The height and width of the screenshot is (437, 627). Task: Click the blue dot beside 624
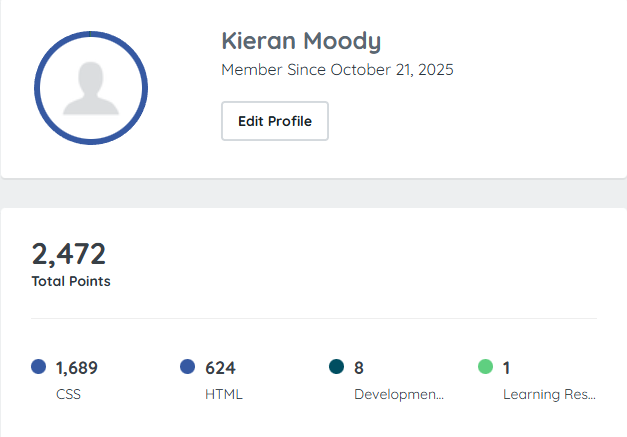click(x=187, y=367)
